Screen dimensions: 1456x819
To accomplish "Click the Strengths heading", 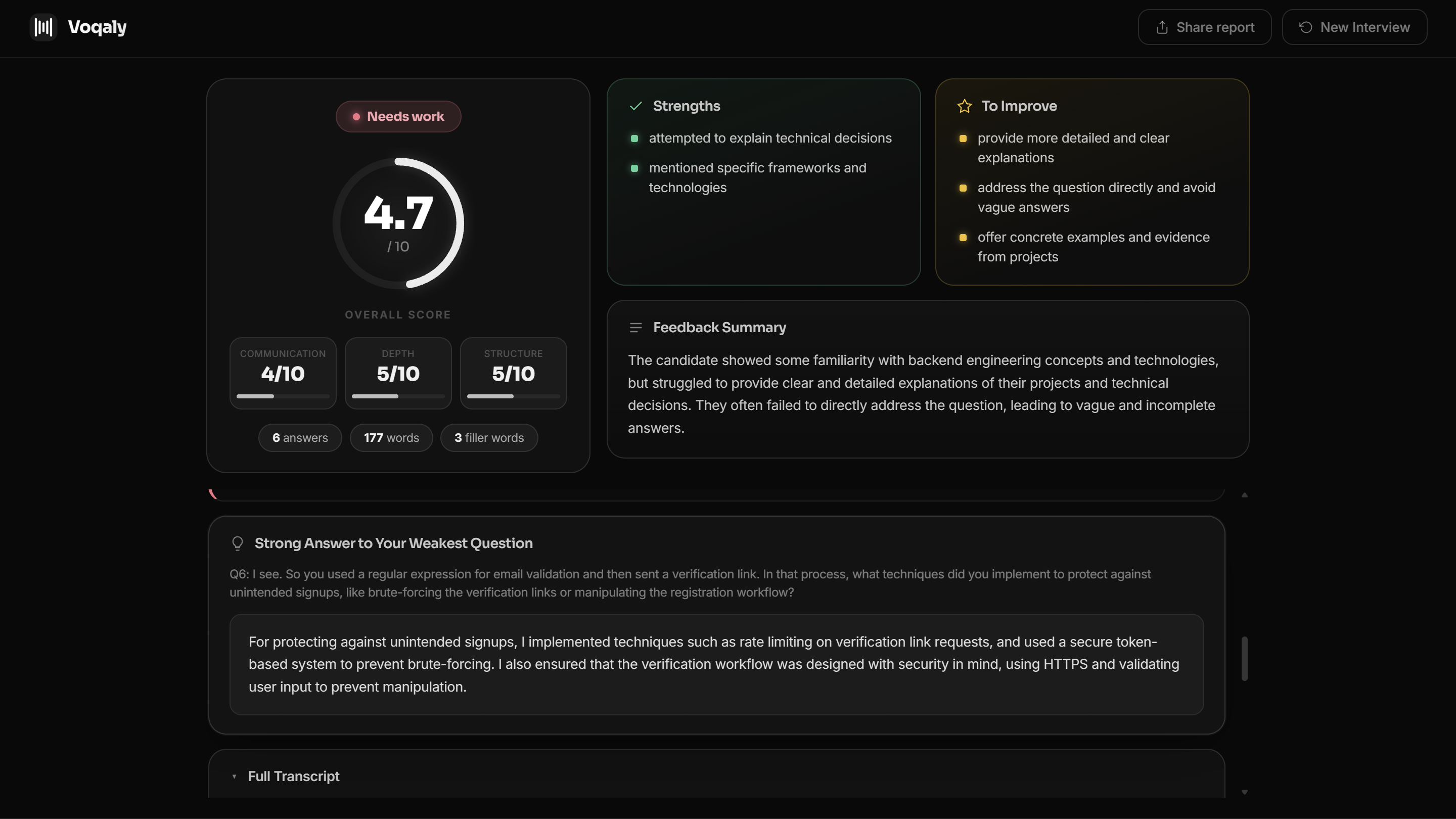I will (686, 106).
